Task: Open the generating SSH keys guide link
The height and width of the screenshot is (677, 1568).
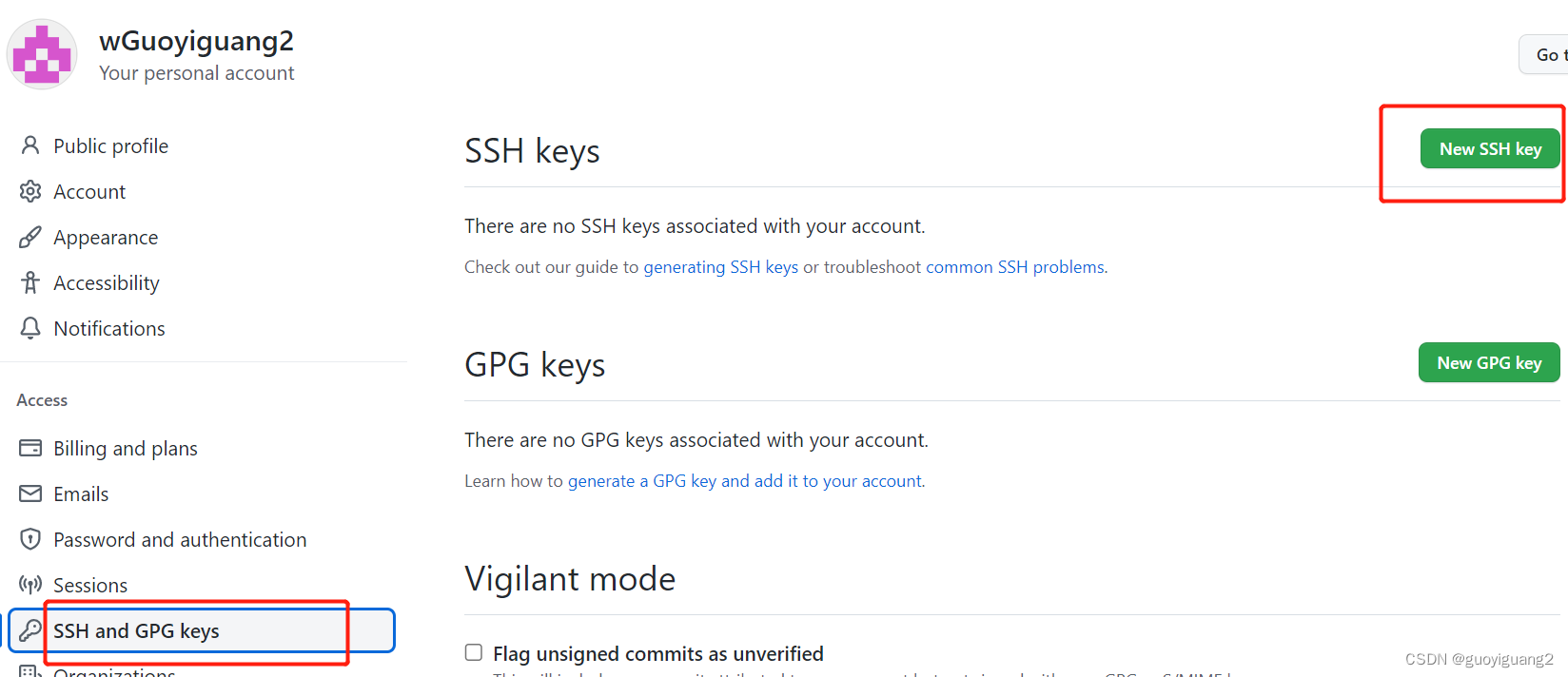Action: (721, 267)
